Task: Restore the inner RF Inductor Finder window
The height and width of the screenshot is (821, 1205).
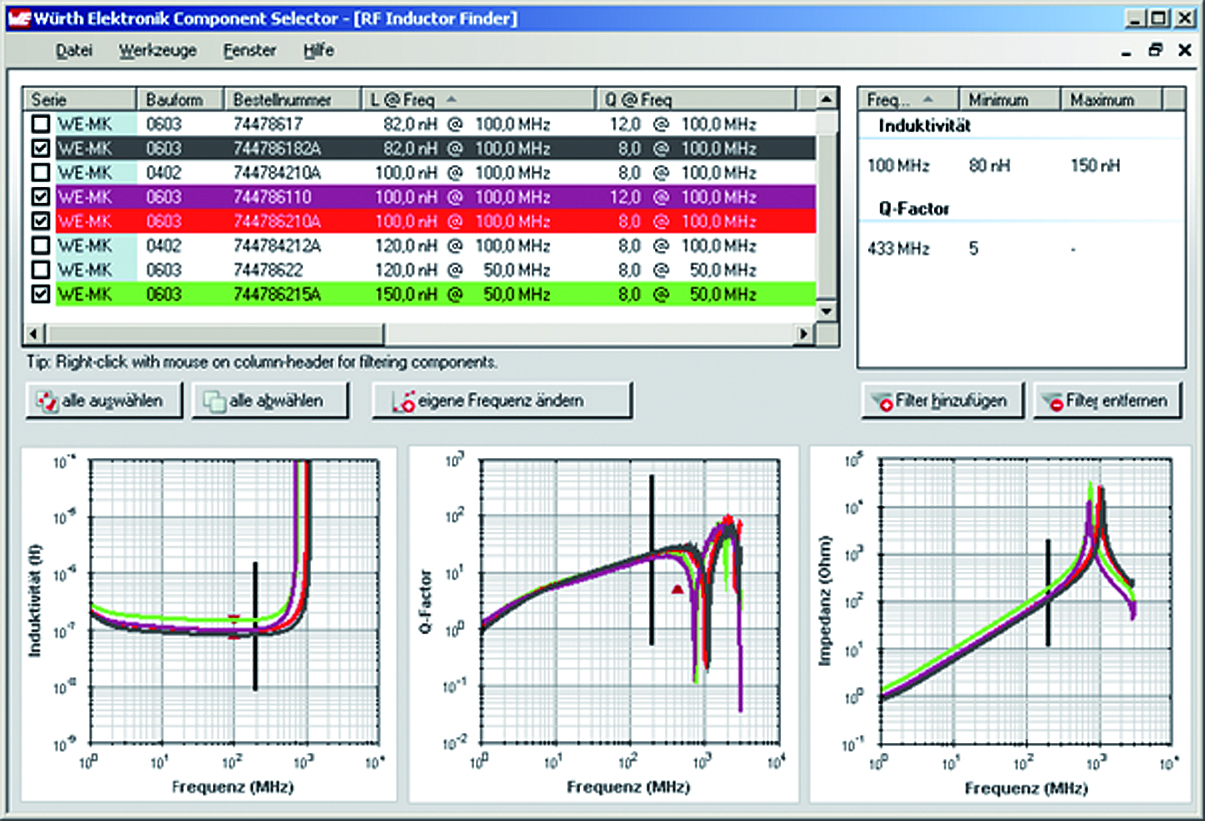Action: pos(1156,50)
